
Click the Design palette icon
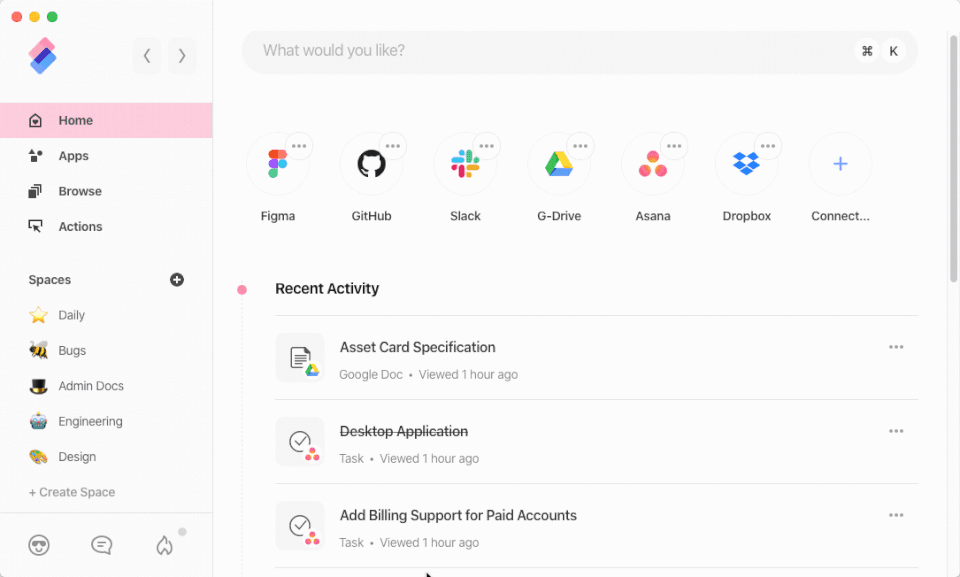point(38,457)
